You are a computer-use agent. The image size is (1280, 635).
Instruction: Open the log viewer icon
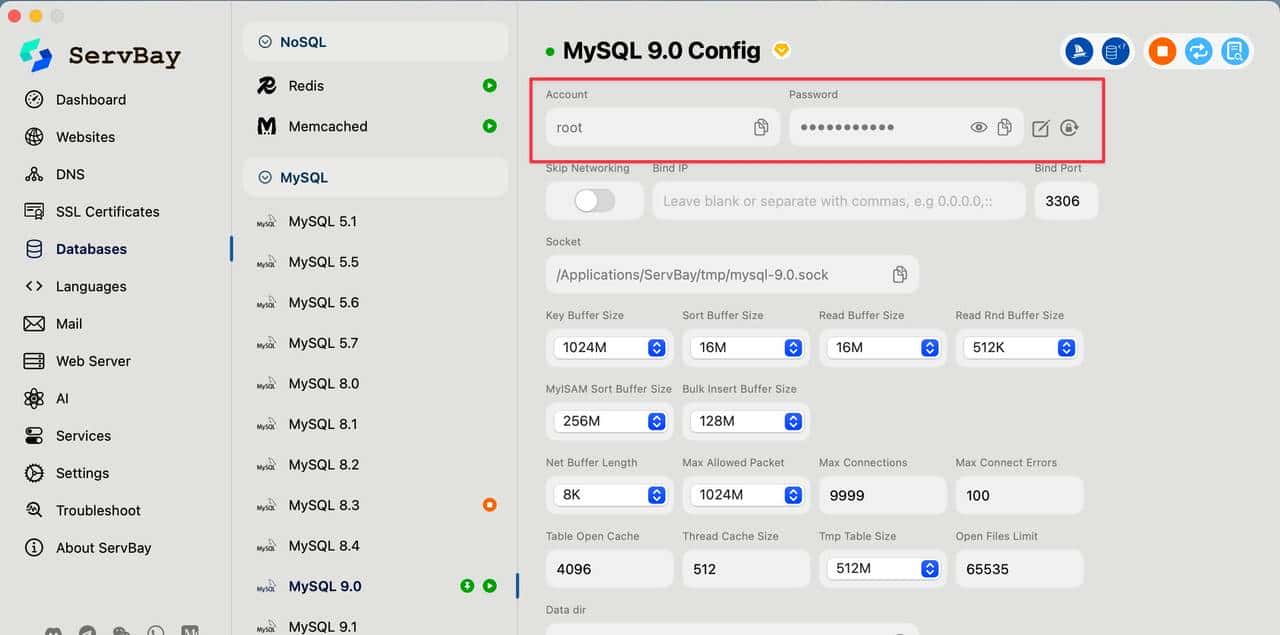point(1235,52)
